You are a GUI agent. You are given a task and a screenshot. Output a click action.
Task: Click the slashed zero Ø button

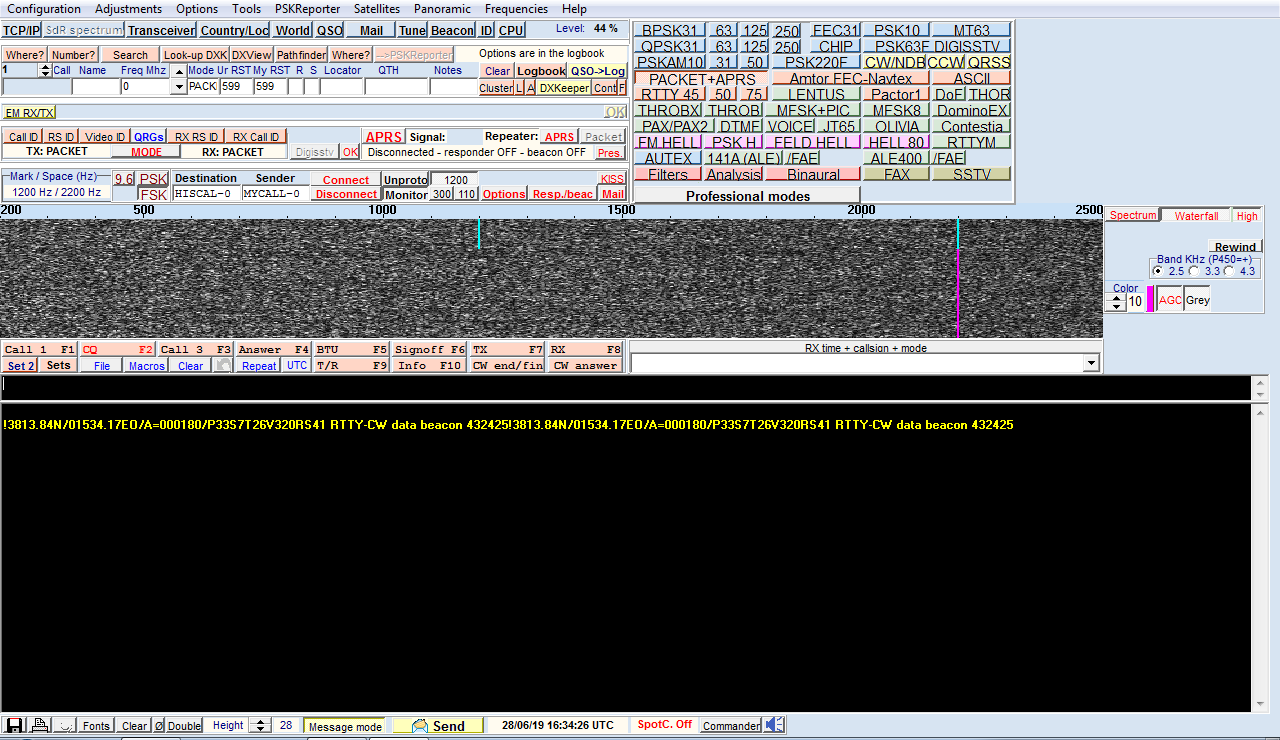pyautogui.click(x=159, y=726)
